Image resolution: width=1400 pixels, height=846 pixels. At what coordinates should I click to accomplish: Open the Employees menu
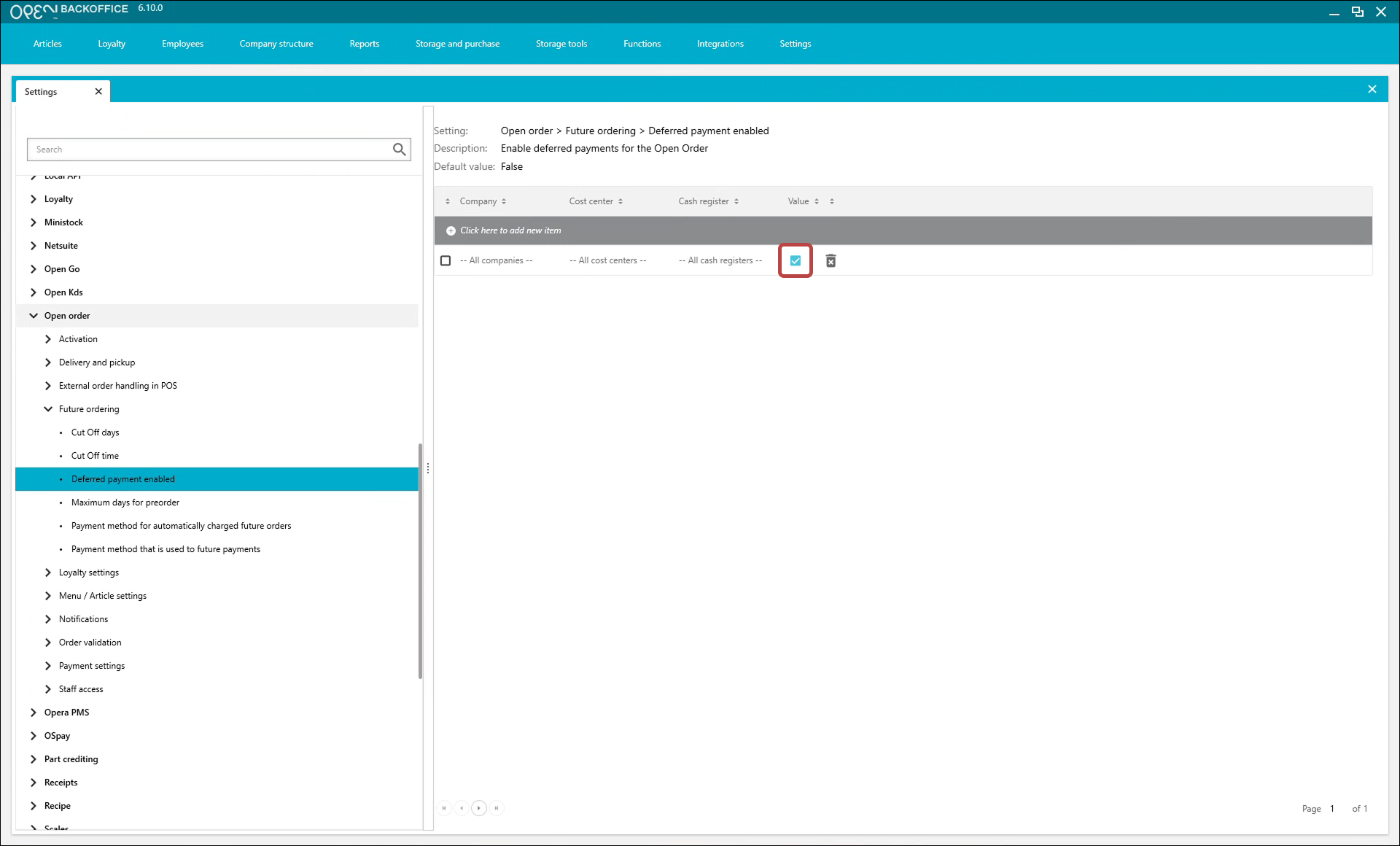[182, 44]
